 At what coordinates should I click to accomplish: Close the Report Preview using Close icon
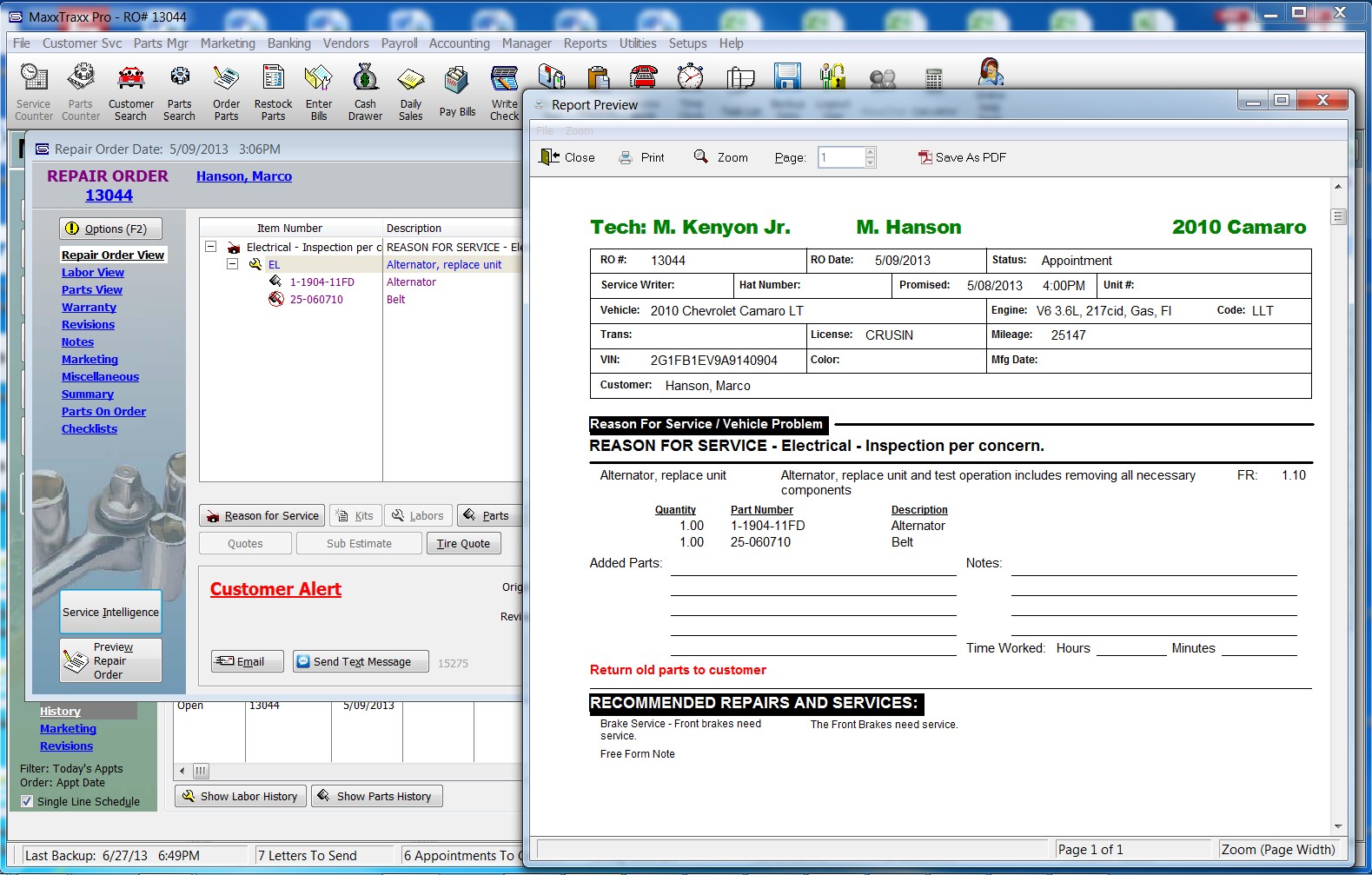567,157
